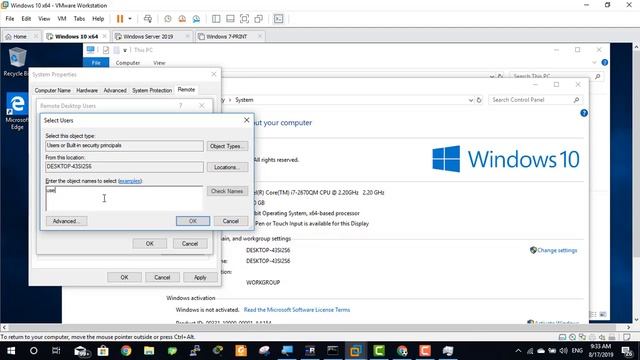Click the Search Control Panel box
This screenshot has height=360, width=640.
535,100
